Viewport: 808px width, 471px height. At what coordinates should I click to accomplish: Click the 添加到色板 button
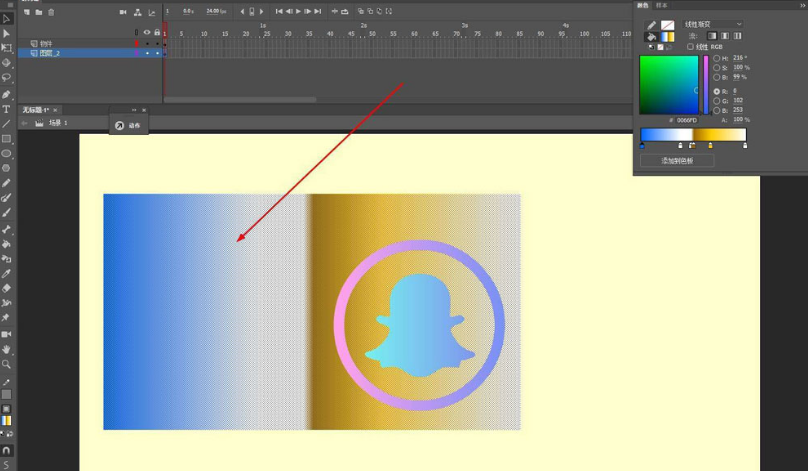coord(677,161)
